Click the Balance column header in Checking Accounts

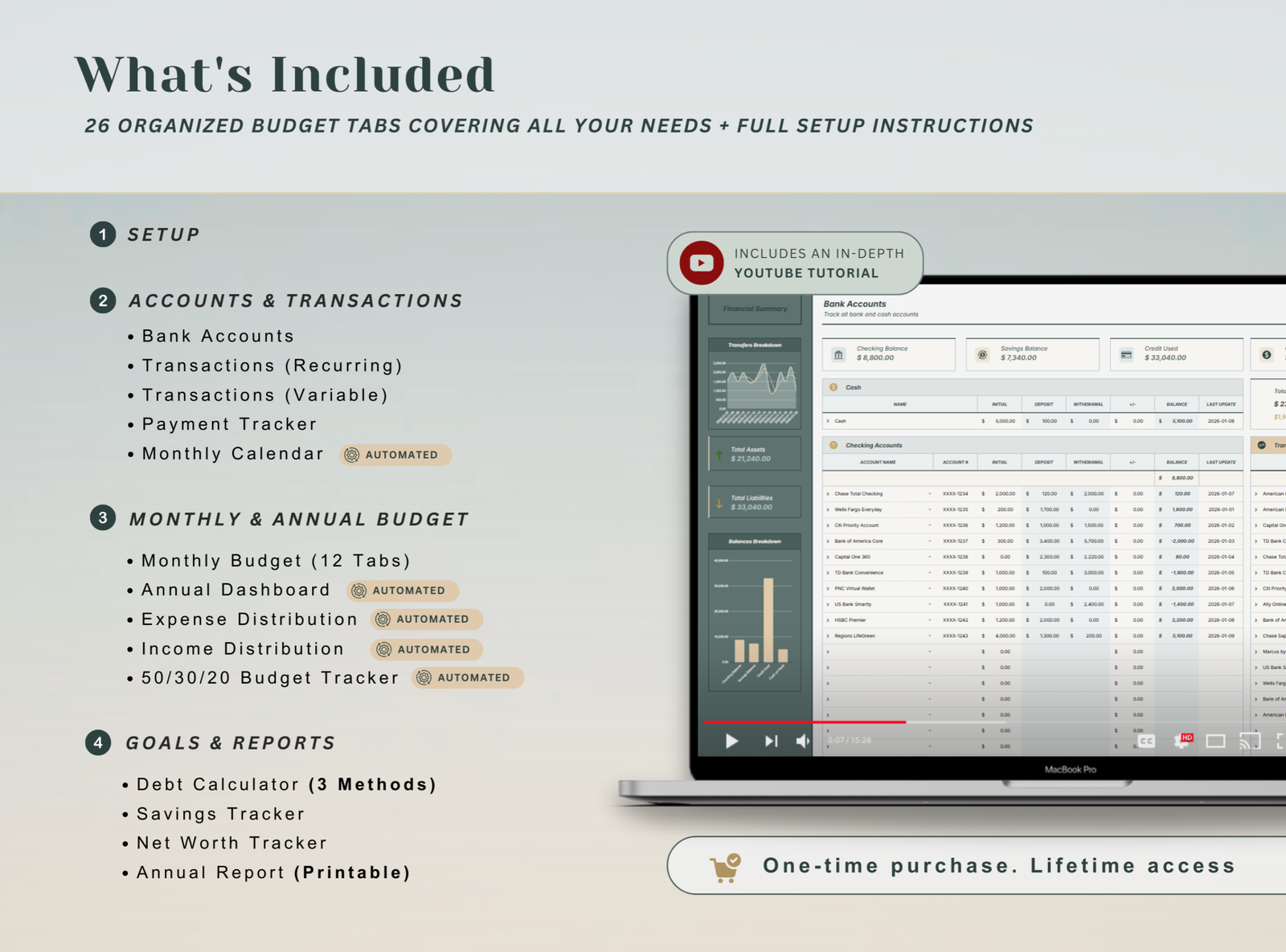point(1177,463)
